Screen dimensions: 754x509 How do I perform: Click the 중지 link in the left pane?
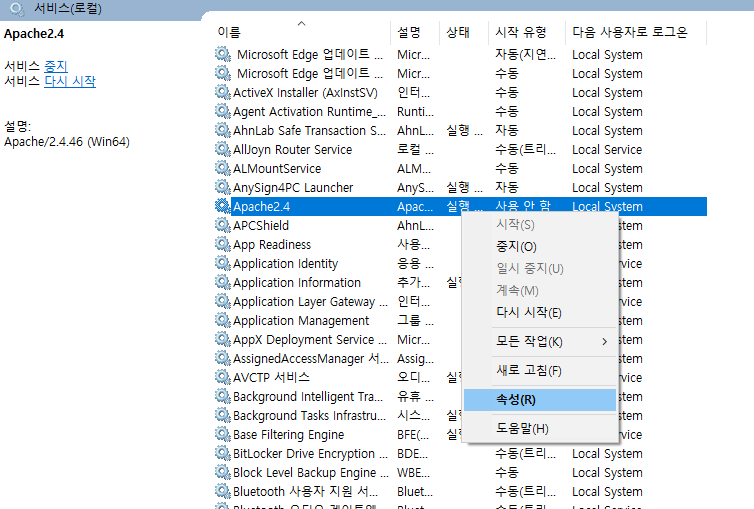point(56,66)
